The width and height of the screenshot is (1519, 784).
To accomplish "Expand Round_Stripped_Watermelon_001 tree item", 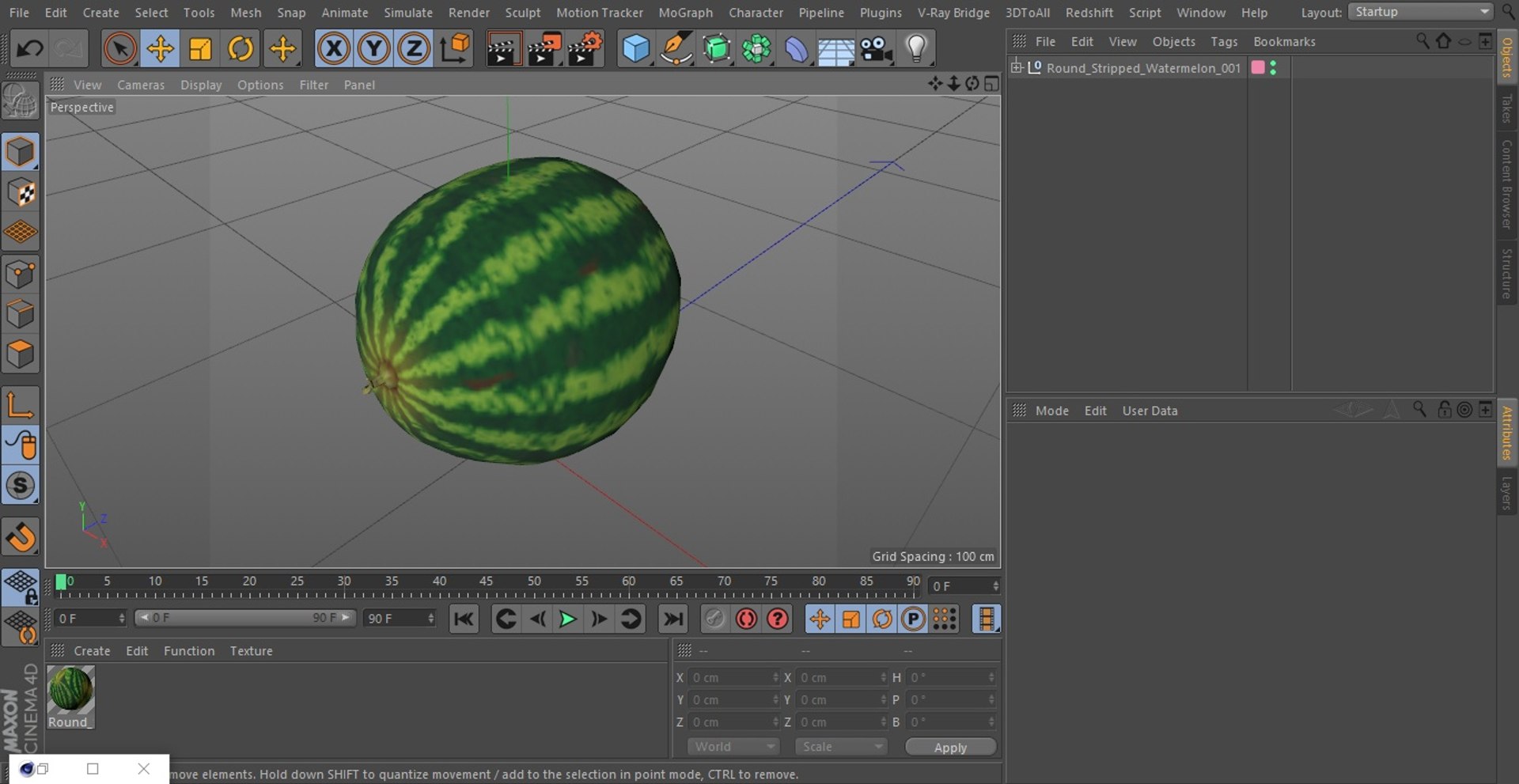I will click(1017, 67).
